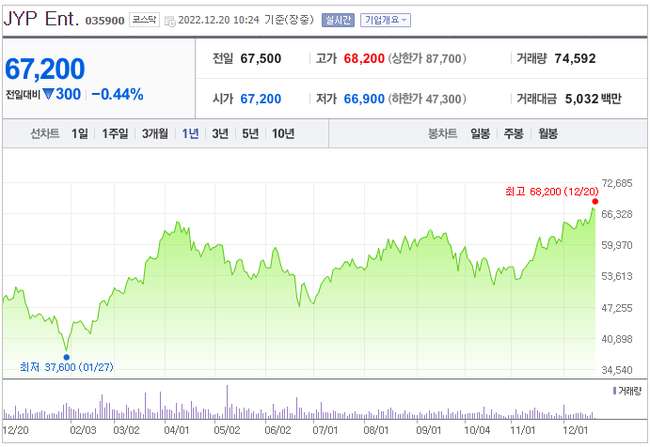
Task: Click the 07/01 x-axis date label
Action: 325,430
